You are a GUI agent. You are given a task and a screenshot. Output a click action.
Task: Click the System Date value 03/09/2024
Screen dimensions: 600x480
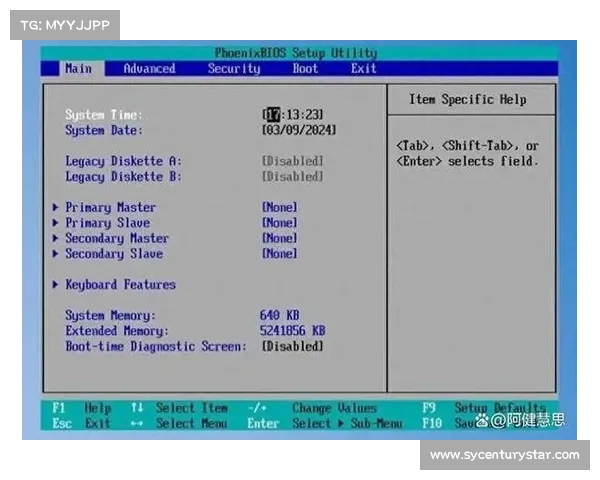tap(299, 130)
